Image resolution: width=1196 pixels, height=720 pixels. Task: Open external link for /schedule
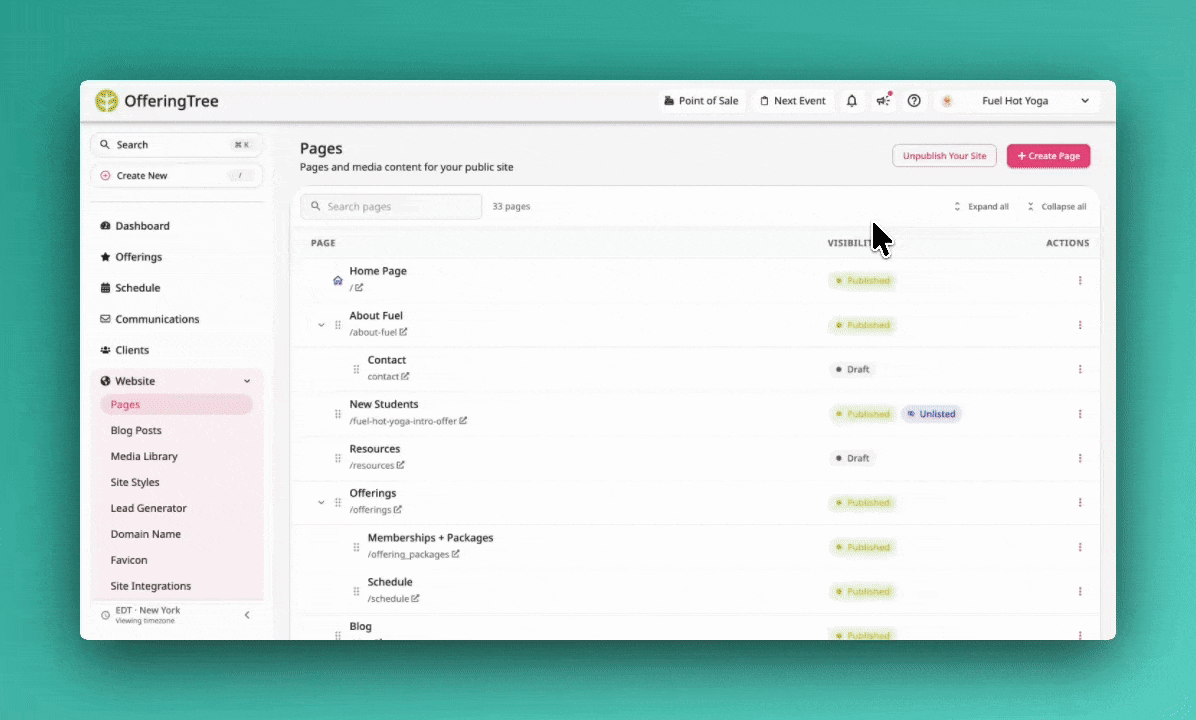(x=415, y=599)
